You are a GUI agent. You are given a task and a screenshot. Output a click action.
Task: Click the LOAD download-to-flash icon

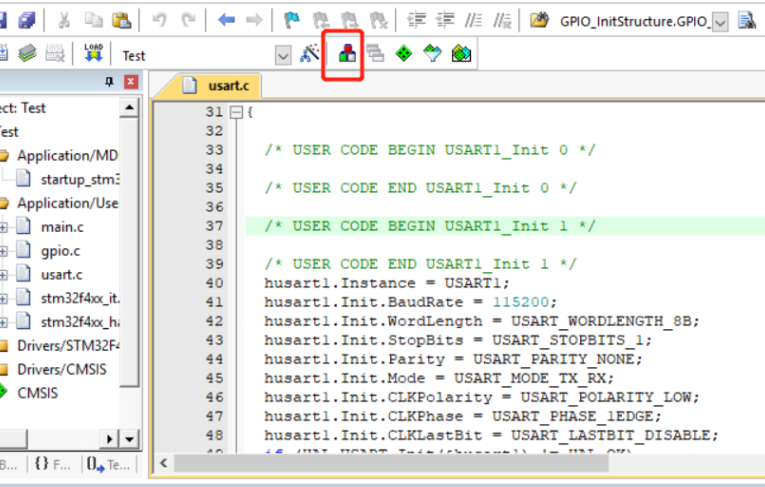pos(94,53)
